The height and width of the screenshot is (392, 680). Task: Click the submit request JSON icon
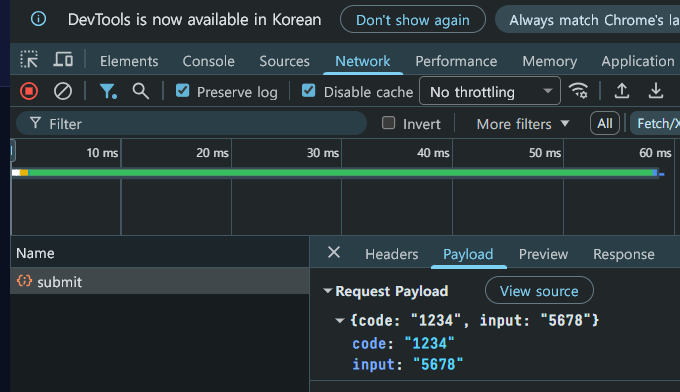(x=24, y=281)
